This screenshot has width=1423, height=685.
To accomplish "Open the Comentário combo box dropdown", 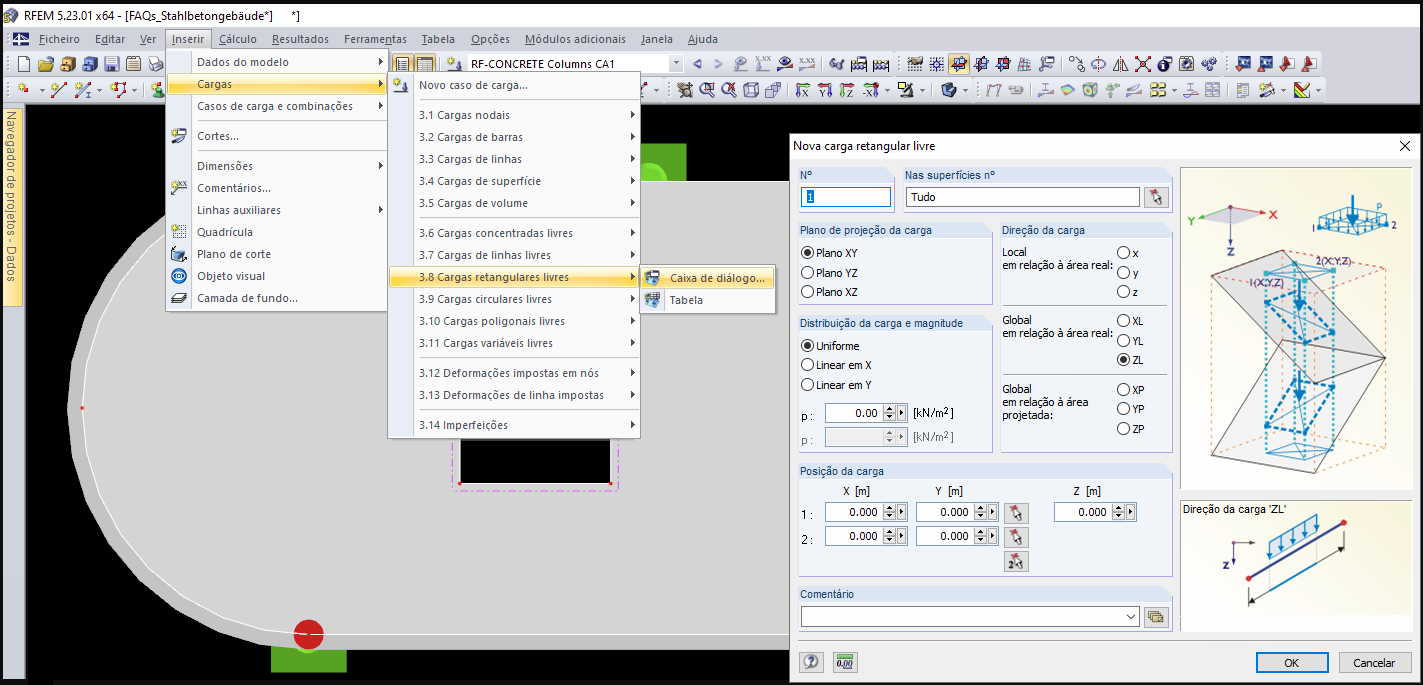I will [1131, 617].
